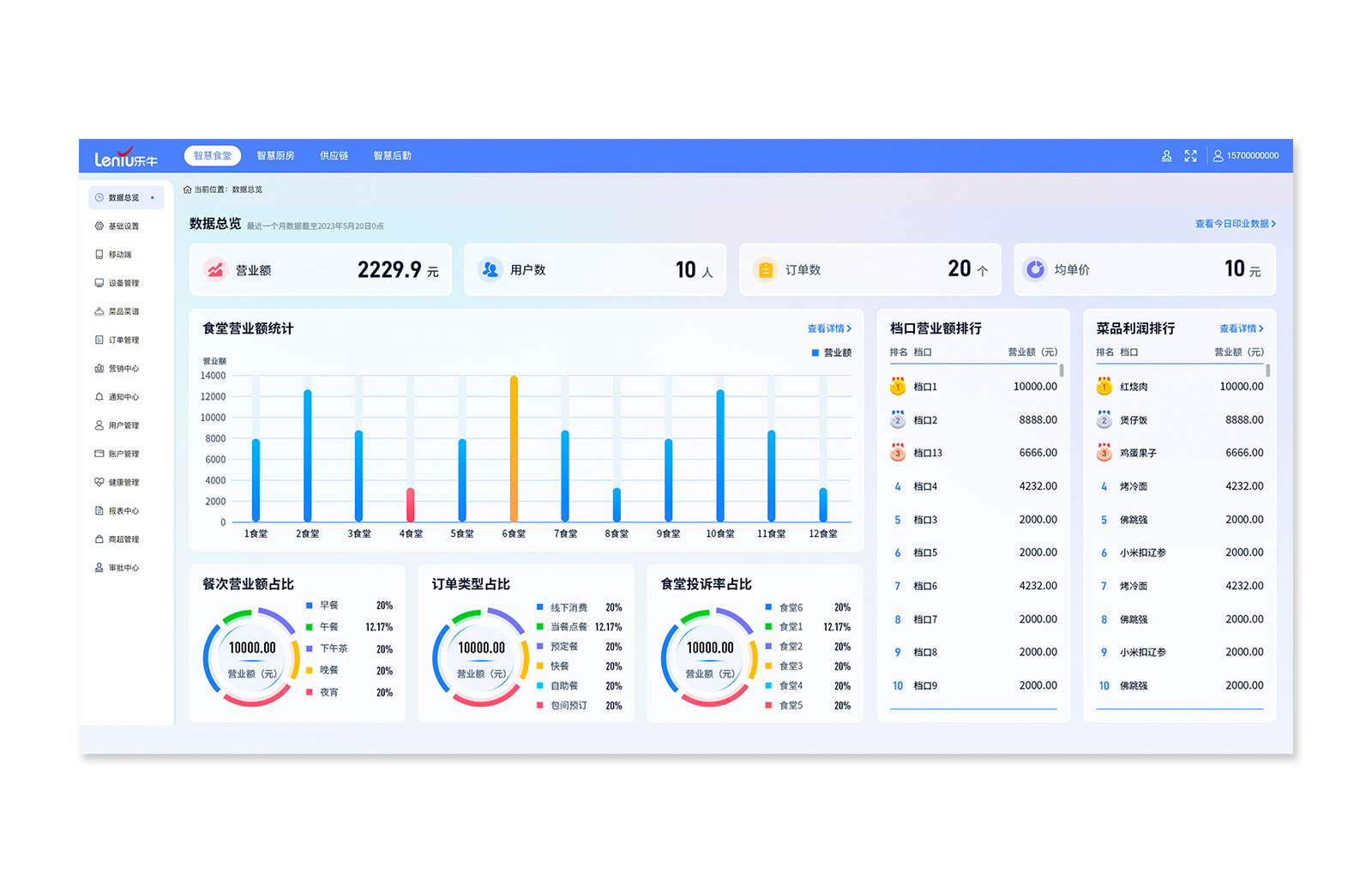Viewport: 1372px width, 892px height.
Task: Toggle 食堂6 legend in 食堂投诉率占比
Action: tap(785, 607)
